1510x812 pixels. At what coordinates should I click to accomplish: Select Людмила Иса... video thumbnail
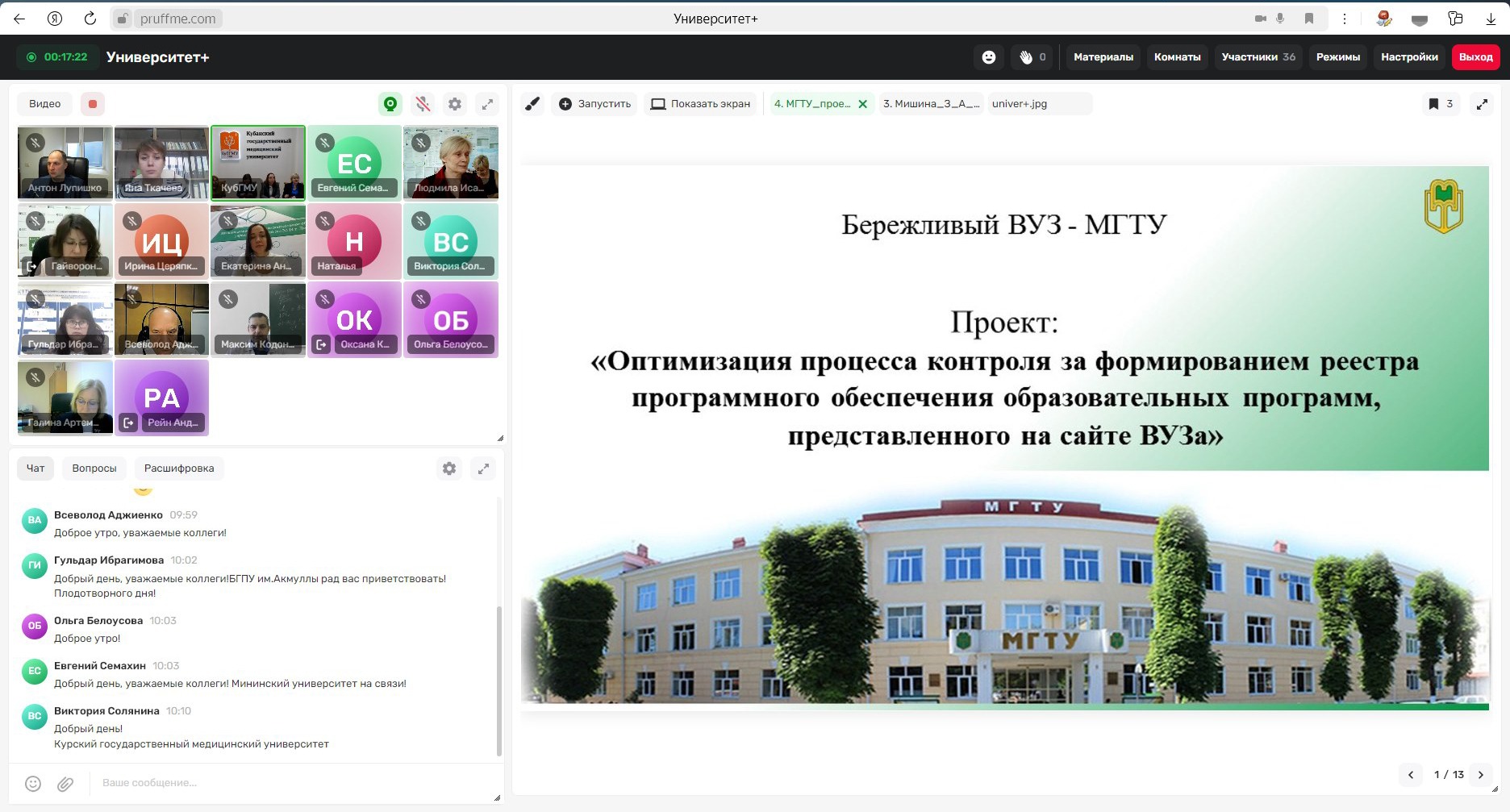451,163
